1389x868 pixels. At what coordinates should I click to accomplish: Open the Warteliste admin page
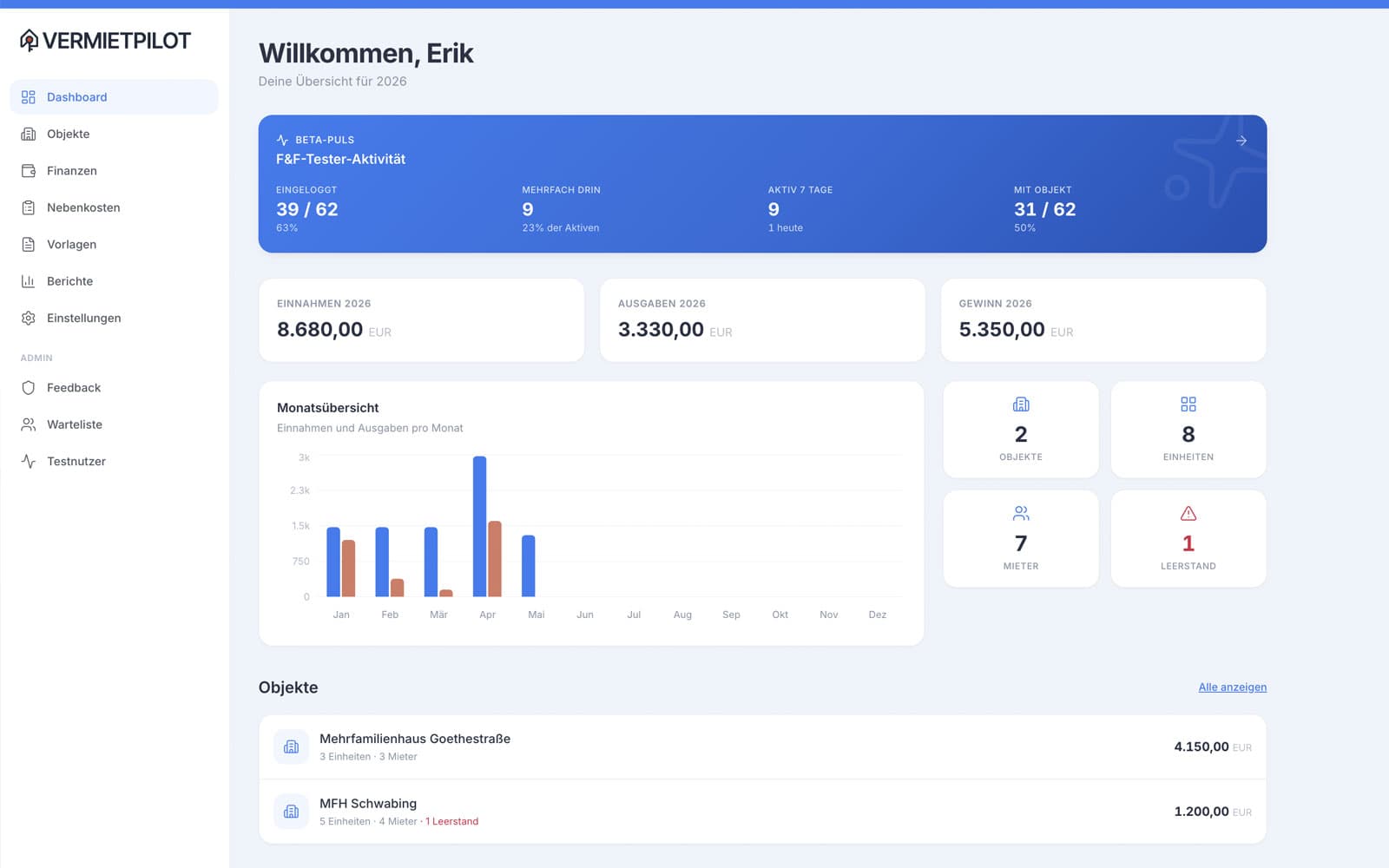point(114,424)
